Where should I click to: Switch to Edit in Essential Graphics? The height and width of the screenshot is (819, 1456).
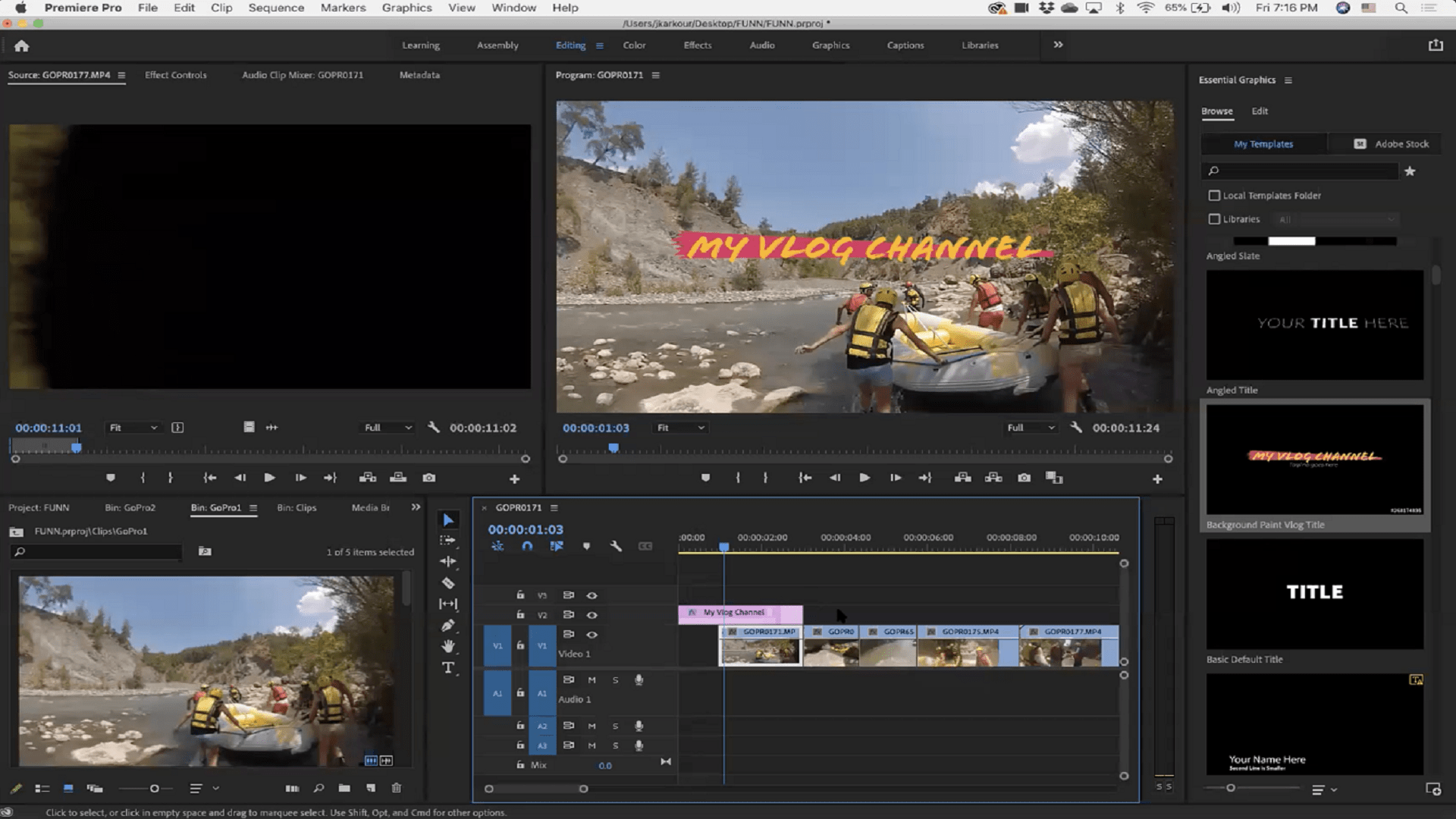(1259, 111)
